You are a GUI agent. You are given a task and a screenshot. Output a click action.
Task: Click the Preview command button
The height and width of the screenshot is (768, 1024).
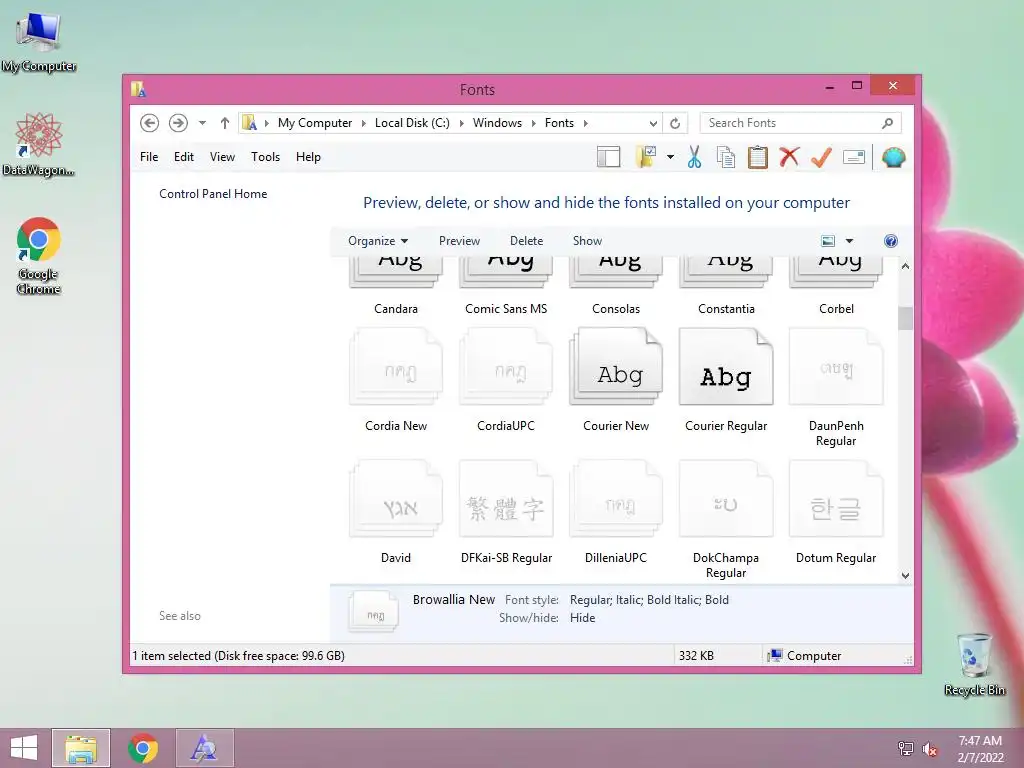pyautogui.click(x=459, y=241)
